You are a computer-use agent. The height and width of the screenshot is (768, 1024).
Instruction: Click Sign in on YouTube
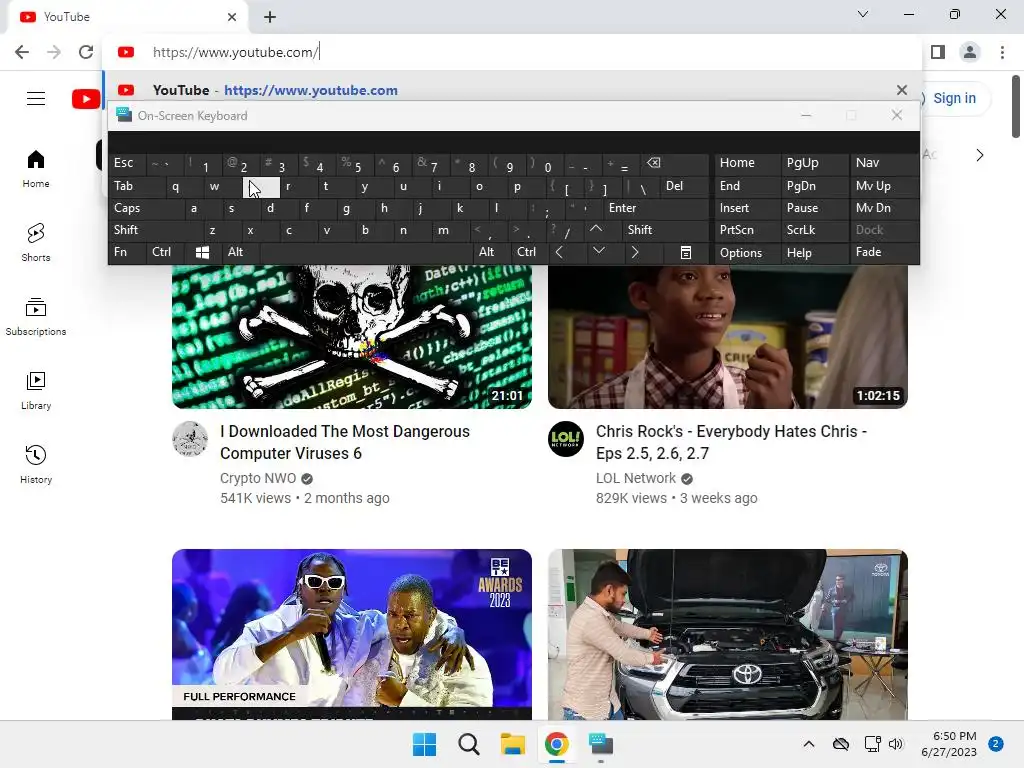tap(953, 99)
